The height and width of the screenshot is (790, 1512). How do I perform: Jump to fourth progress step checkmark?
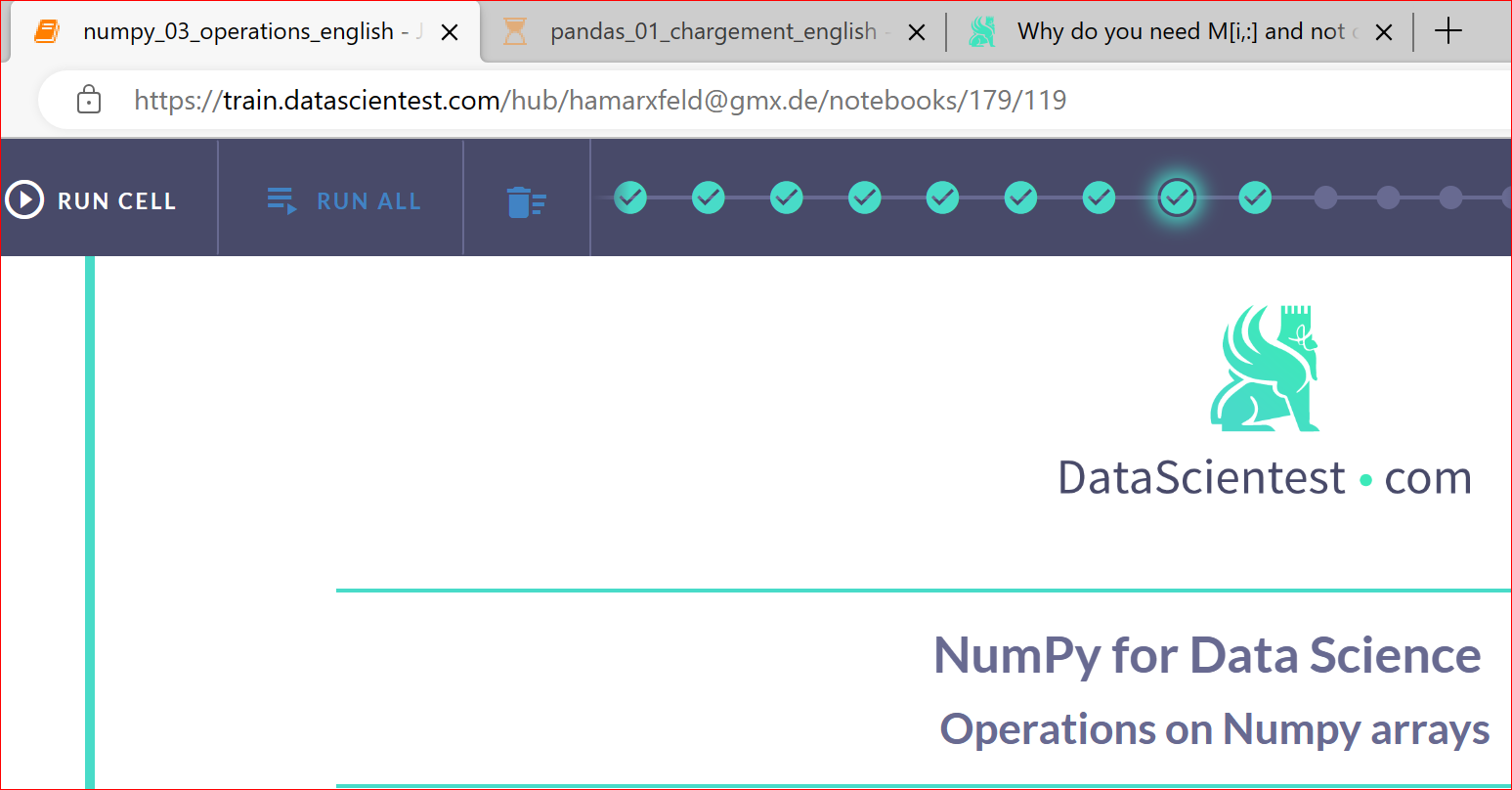click(x=865, y=197)
